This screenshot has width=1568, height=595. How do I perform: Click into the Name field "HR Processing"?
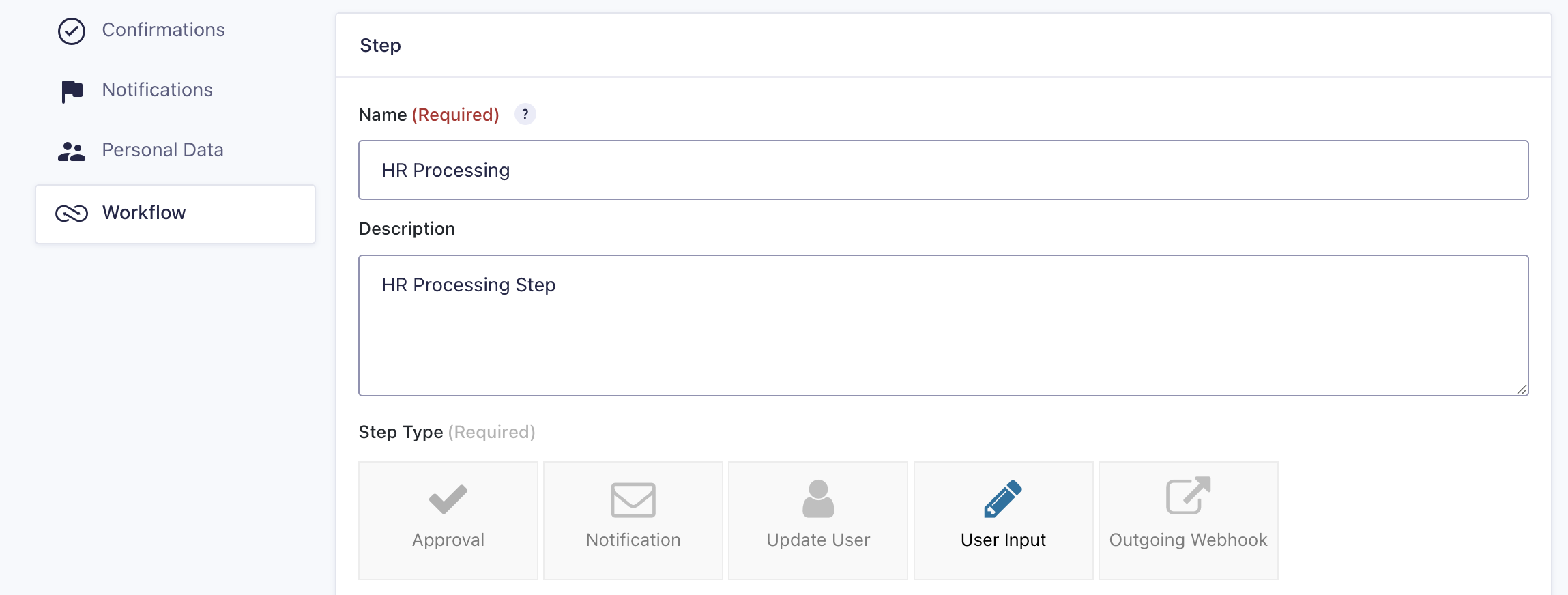[x=943, y=170]
